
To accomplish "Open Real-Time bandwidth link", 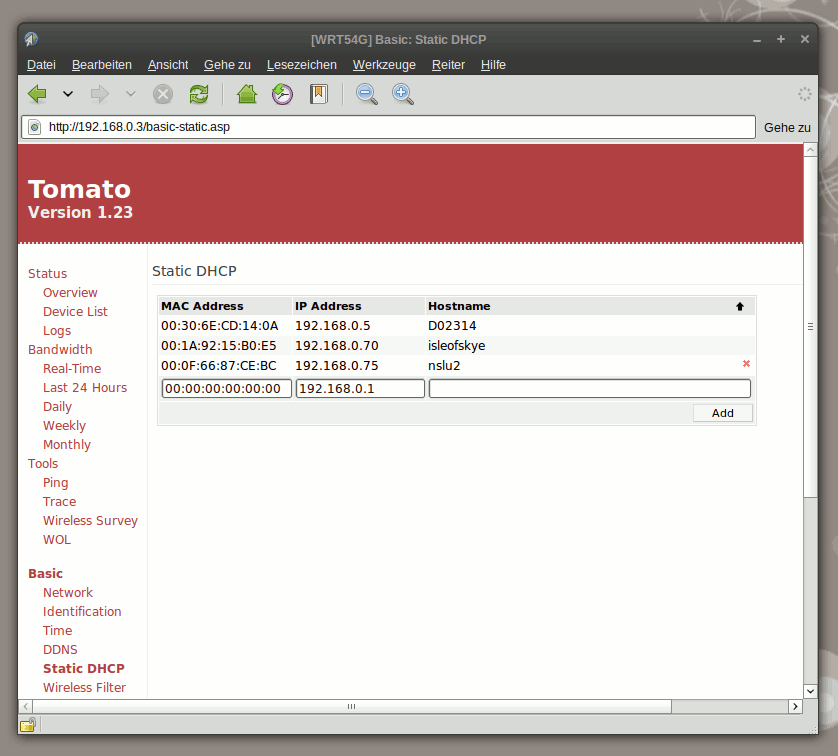I will point(72,369).
